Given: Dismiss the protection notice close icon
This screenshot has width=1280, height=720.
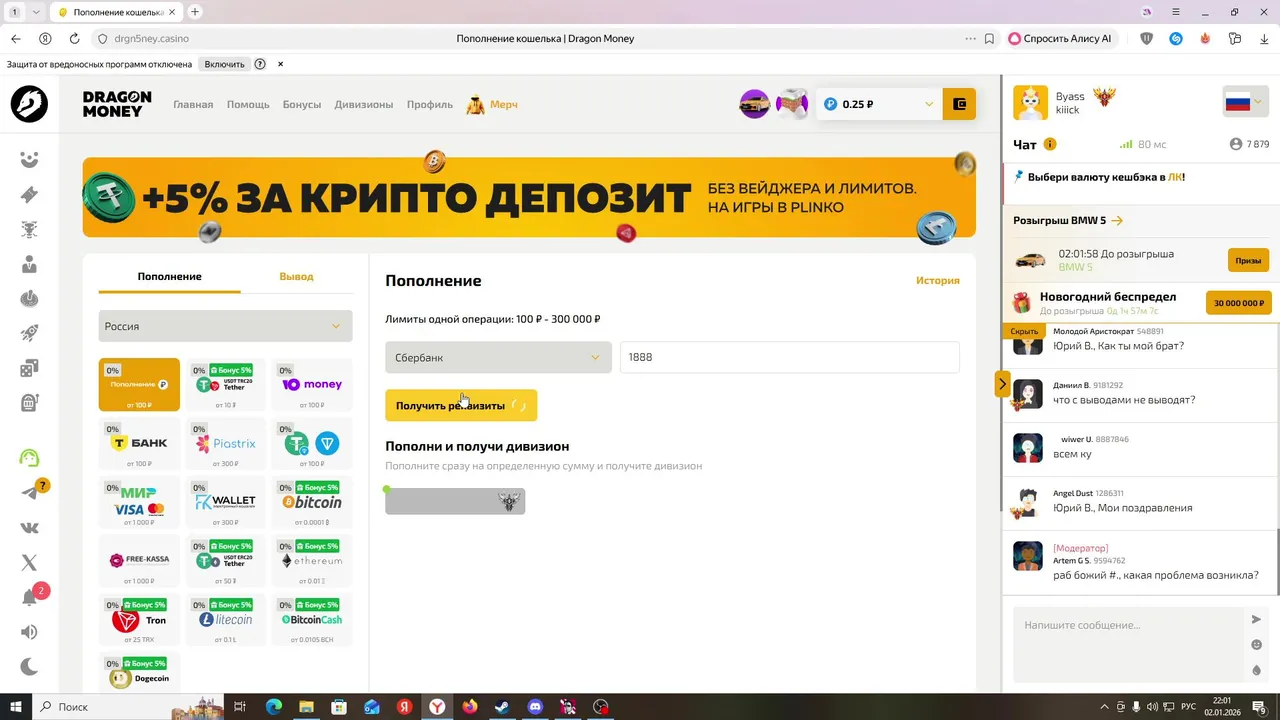Looking at the screenshot, I should click(x=280, y=64).
